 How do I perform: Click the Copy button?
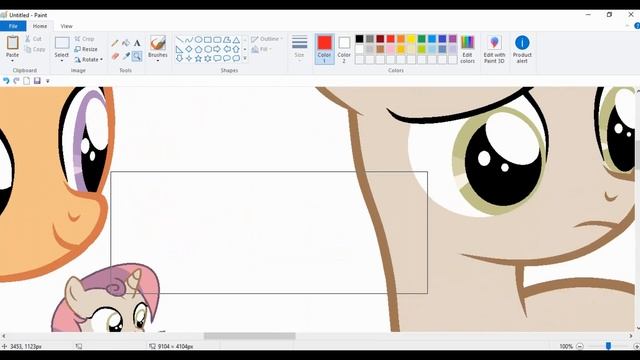coord(35,49)
